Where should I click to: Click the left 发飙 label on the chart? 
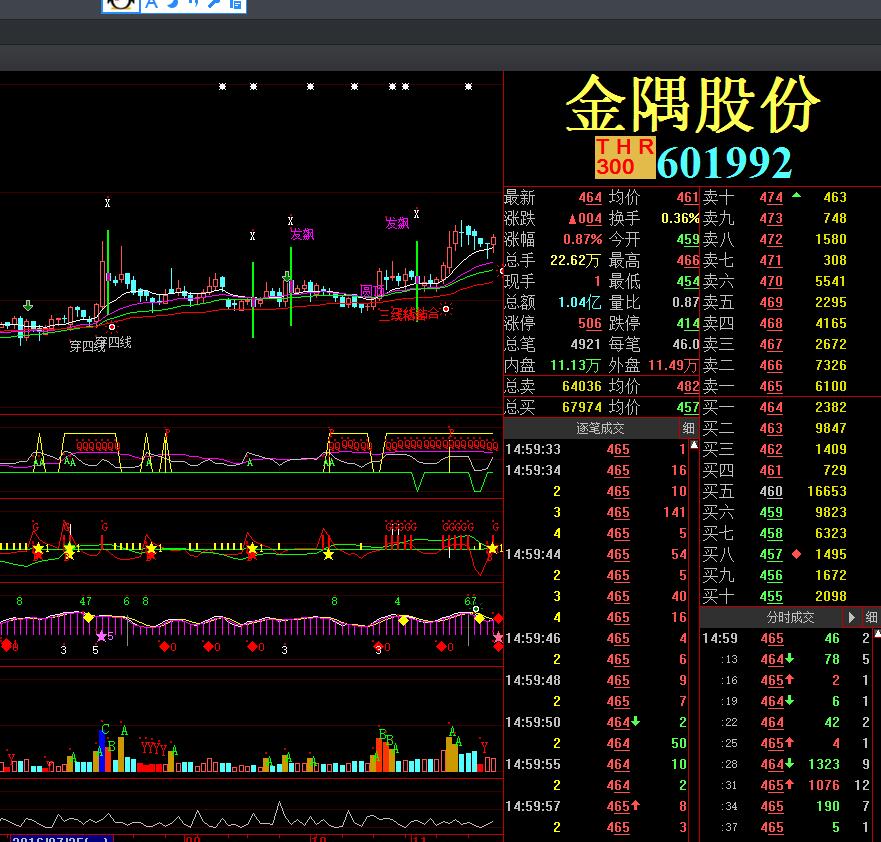coord(302,234)
